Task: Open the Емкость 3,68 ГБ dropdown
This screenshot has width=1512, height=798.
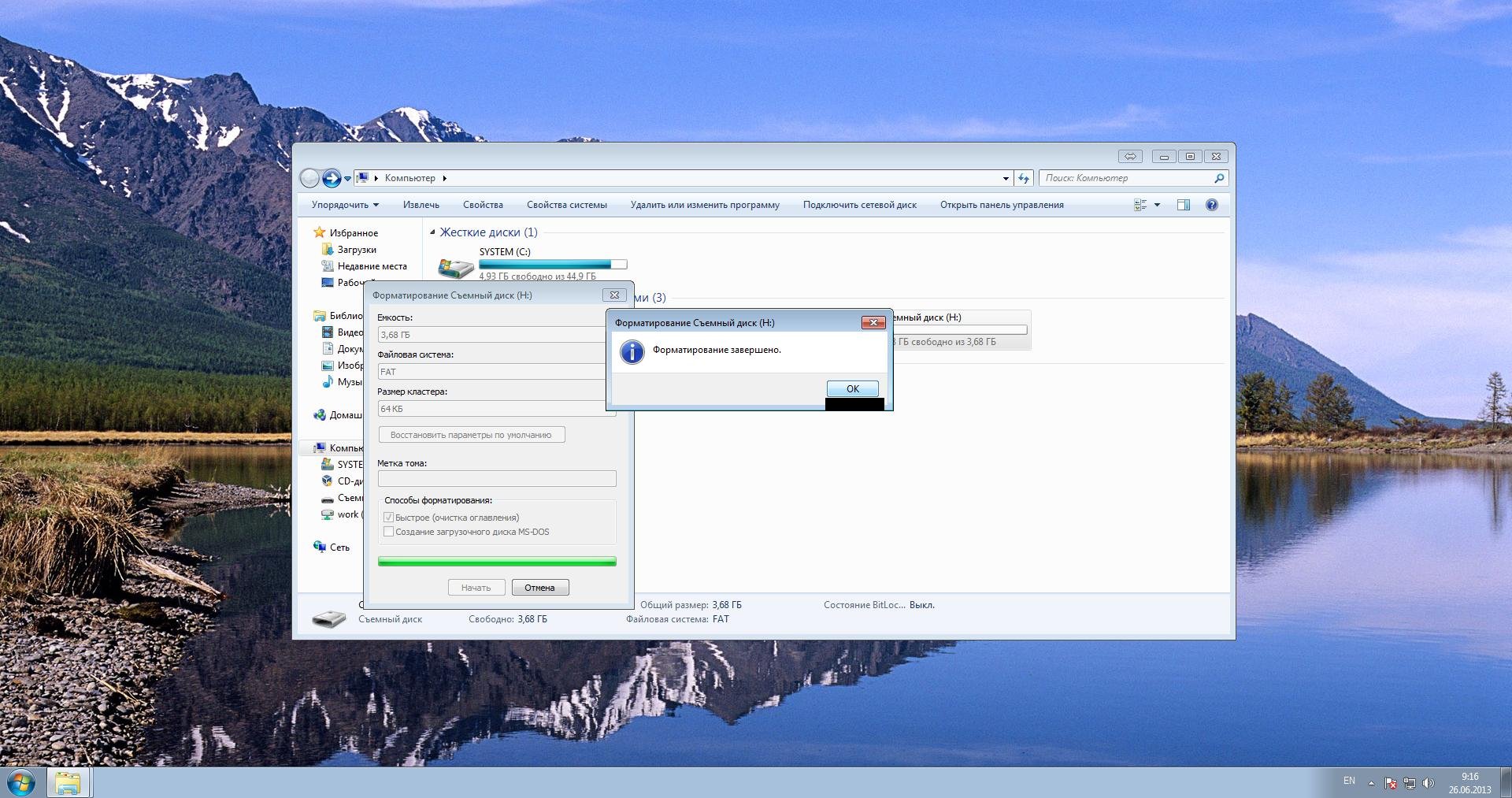Action: pos(496,335)
